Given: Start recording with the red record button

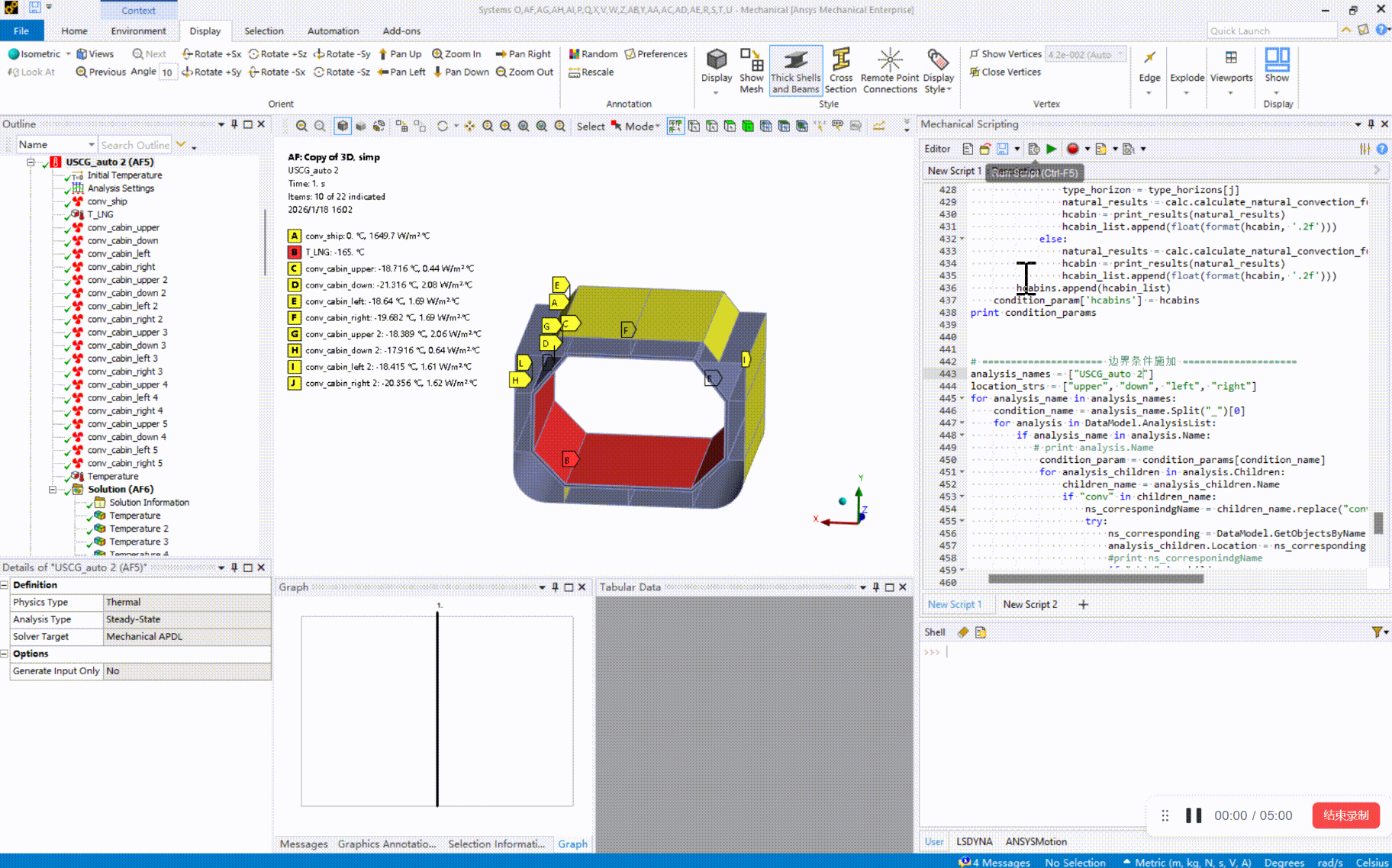Looking at the screenshot, I should [1072, 149].
